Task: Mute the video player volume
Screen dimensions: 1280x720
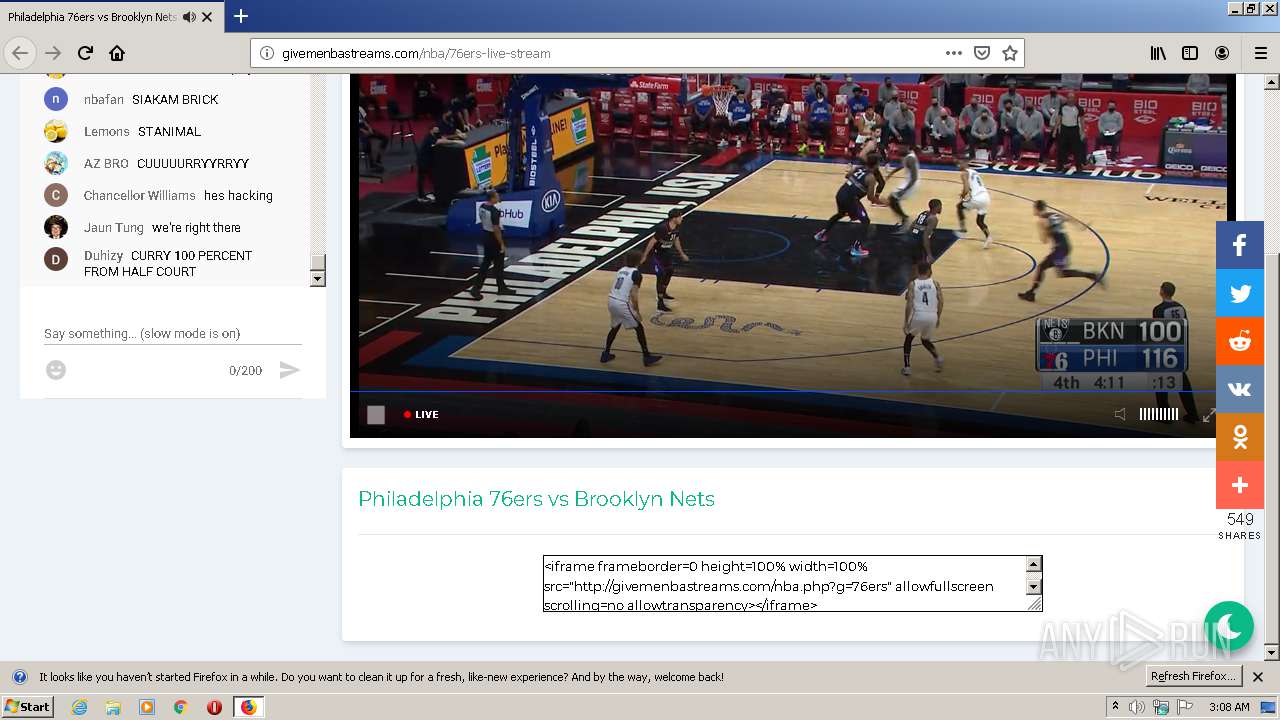Action: pos(1120,414)
